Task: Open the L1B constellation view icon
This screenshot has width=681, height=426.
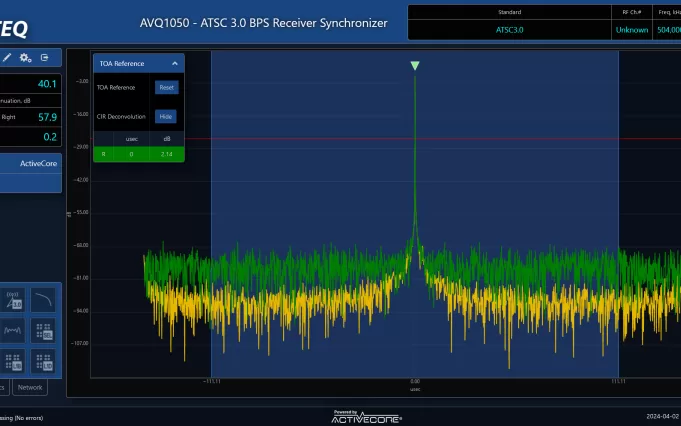Action: [12, 361]
